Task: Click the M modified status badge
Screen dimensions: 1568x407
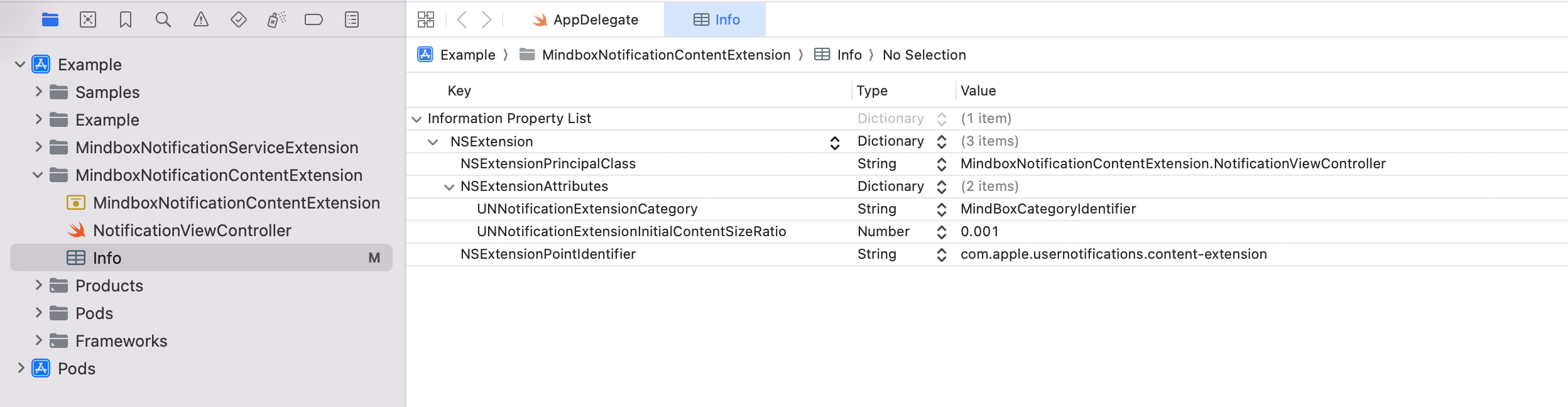Action: click(374, 258)
